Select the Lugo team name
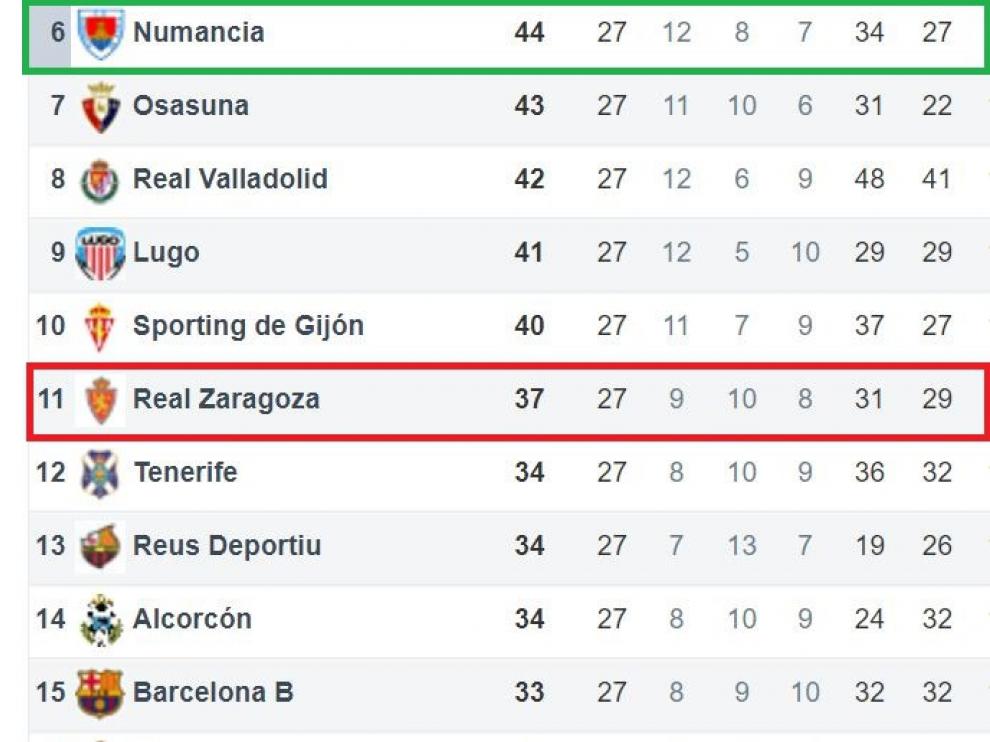This screenshot has width=990, height=742. point(167,253)
